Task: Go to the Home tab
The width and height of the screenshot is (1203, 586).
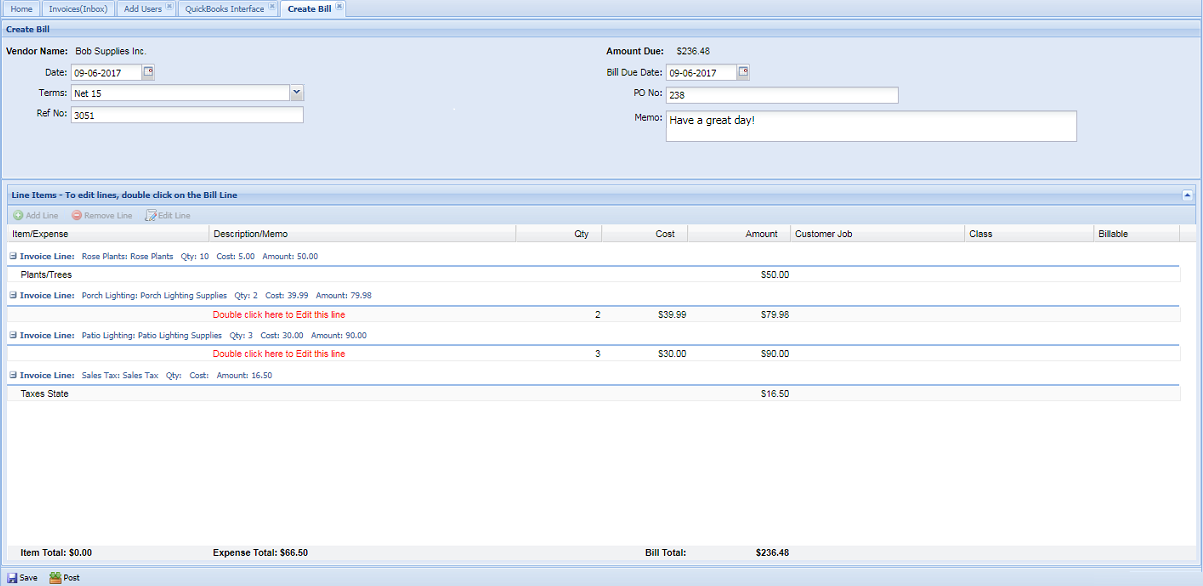Action: point(22,9)
